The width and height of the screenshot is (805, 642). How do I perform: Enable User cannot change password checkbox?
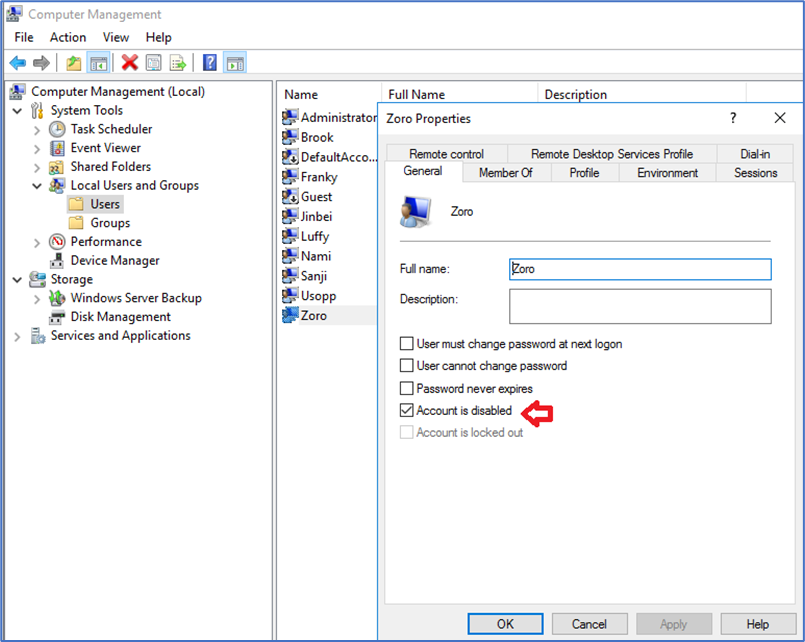[x=407, y=366]
